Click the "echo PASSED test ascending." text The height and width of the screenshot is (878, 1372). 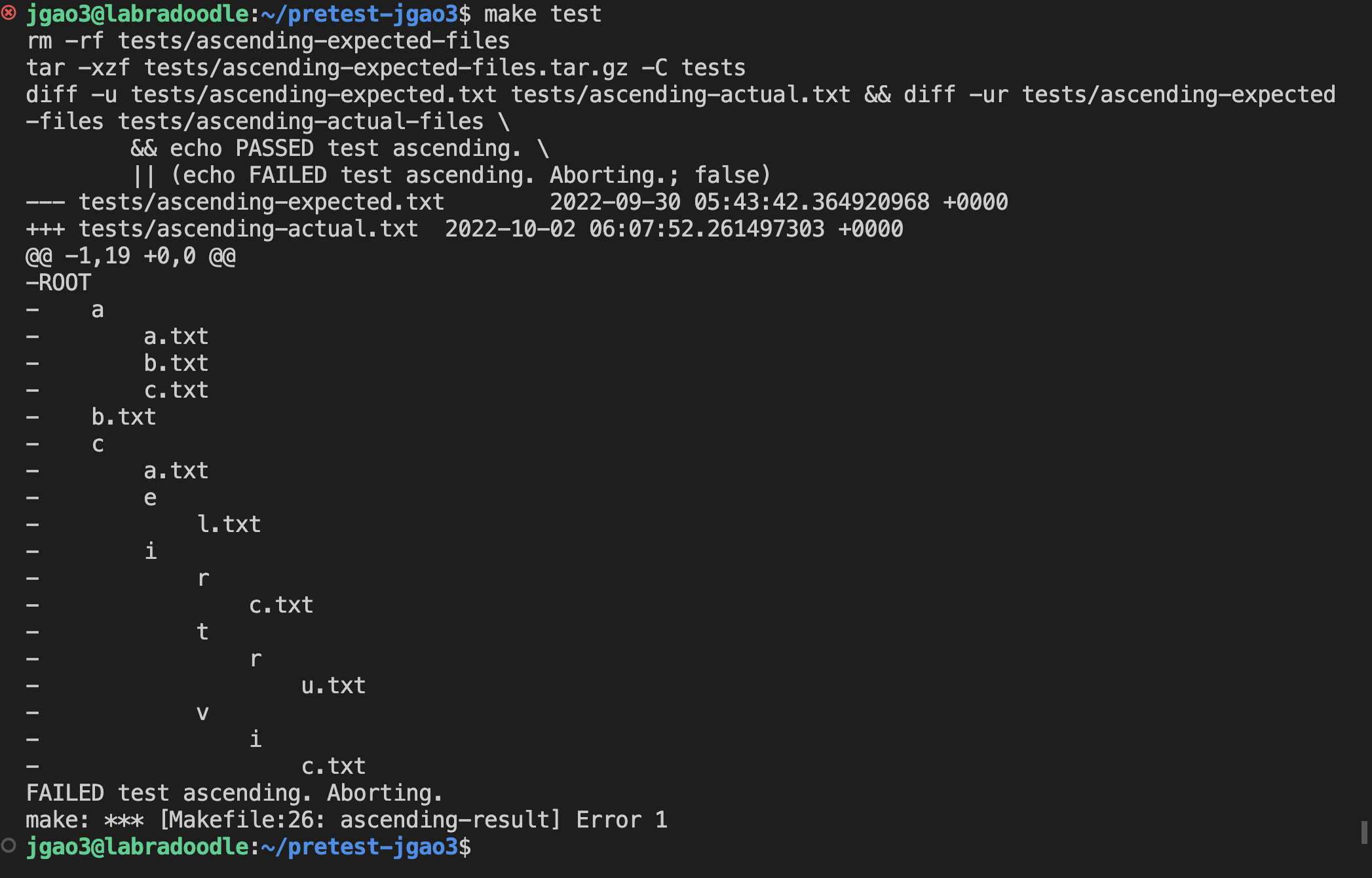coord(345,148)
